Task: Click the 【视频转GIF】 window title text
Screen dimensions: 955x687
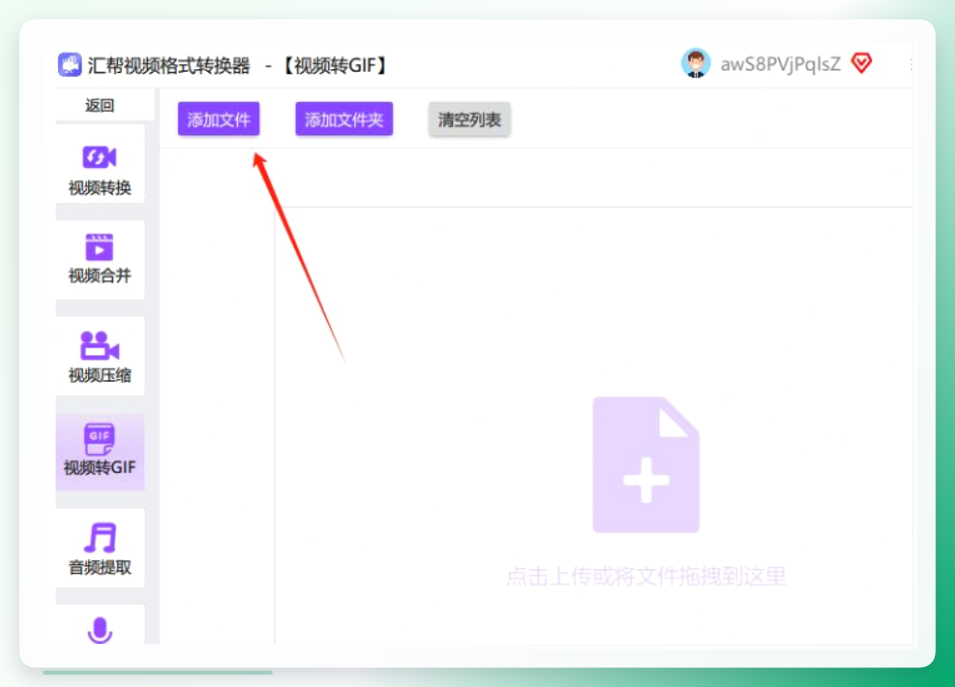Action: 334,65
